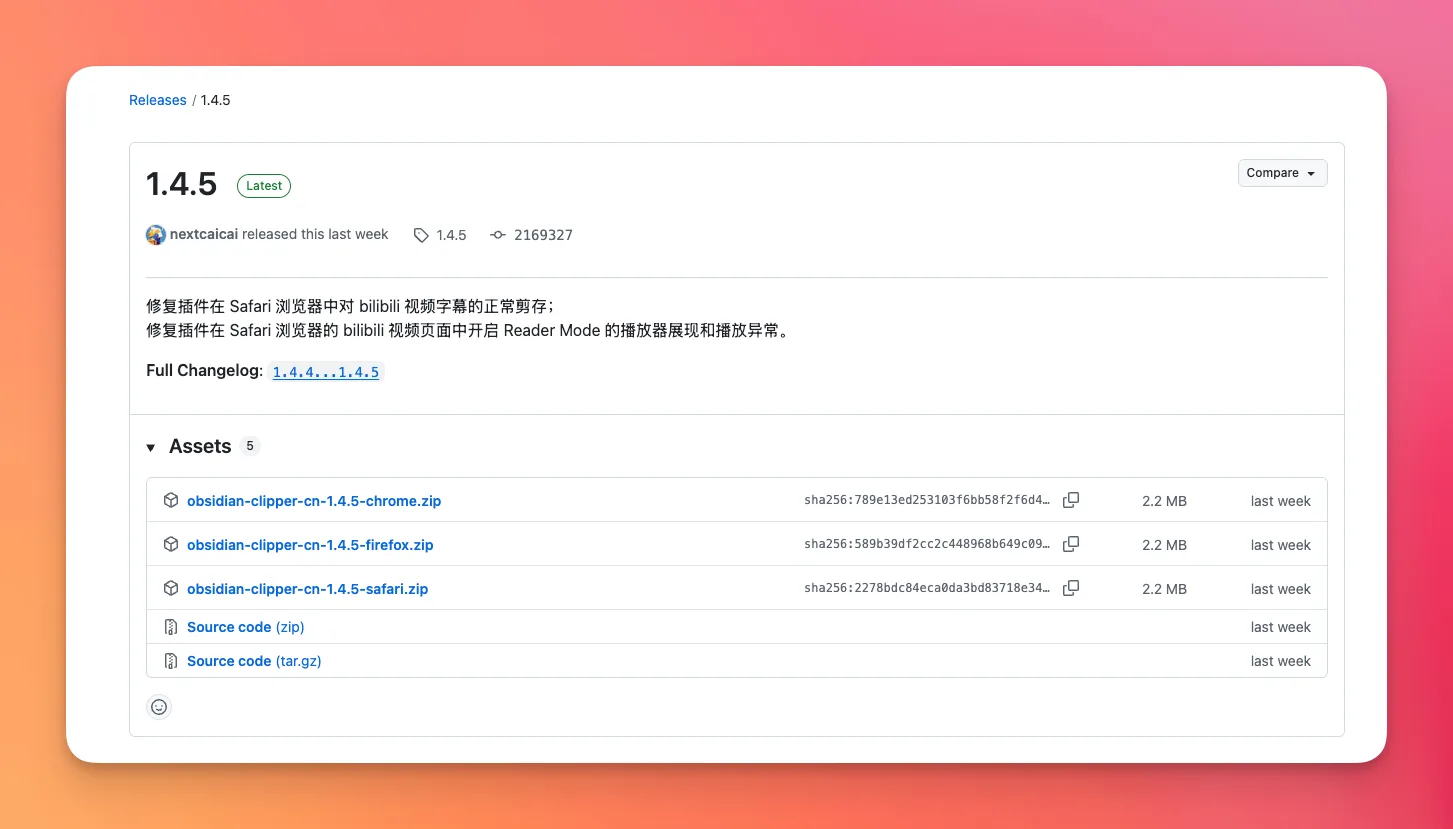Select the sha256:789e13ed… hash text
This screenshot has height=829, width=1453.
pos(927,500)
